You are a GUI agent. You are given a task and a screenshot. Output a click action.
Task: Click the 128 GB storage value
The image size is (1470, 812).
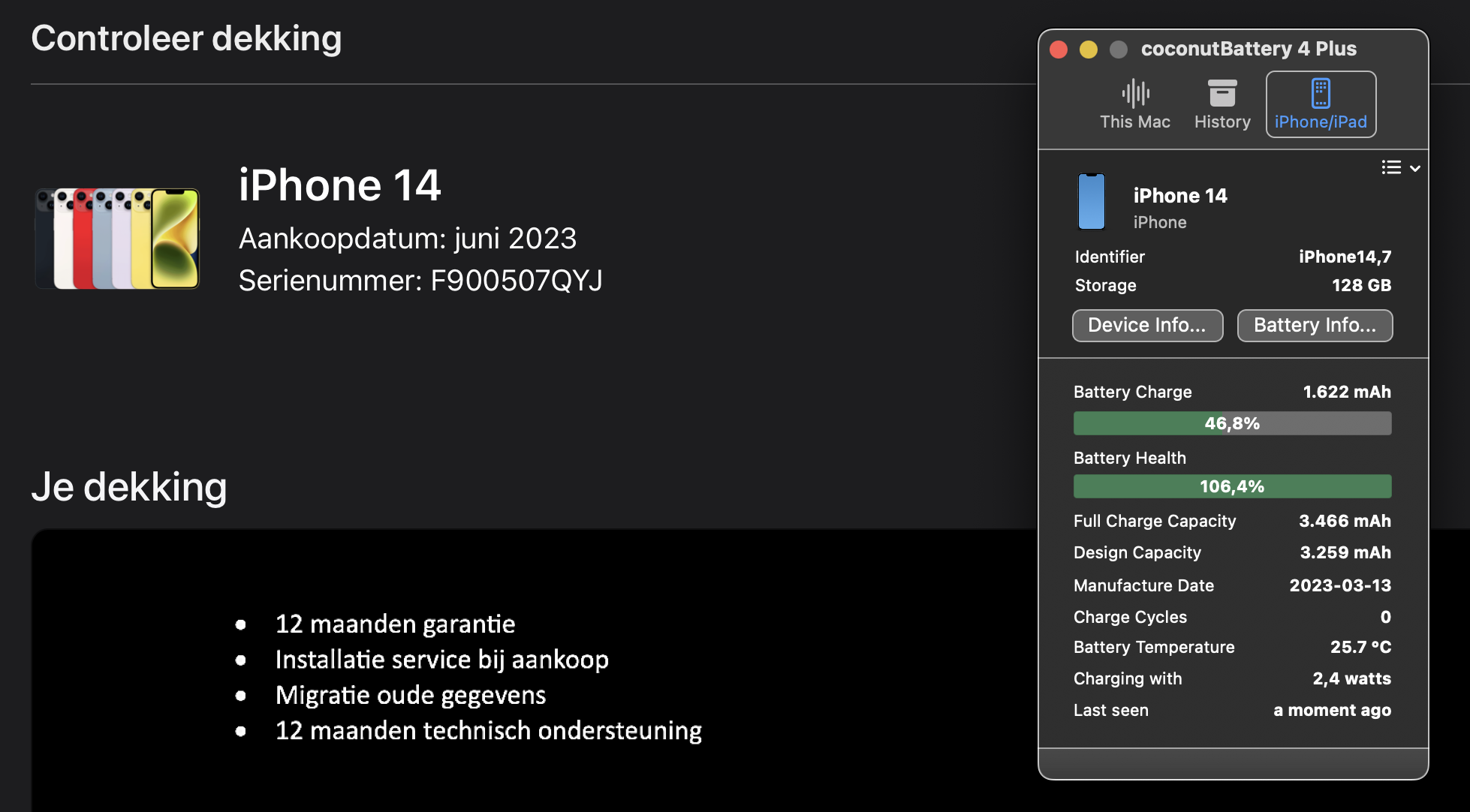click(1361, 285)
